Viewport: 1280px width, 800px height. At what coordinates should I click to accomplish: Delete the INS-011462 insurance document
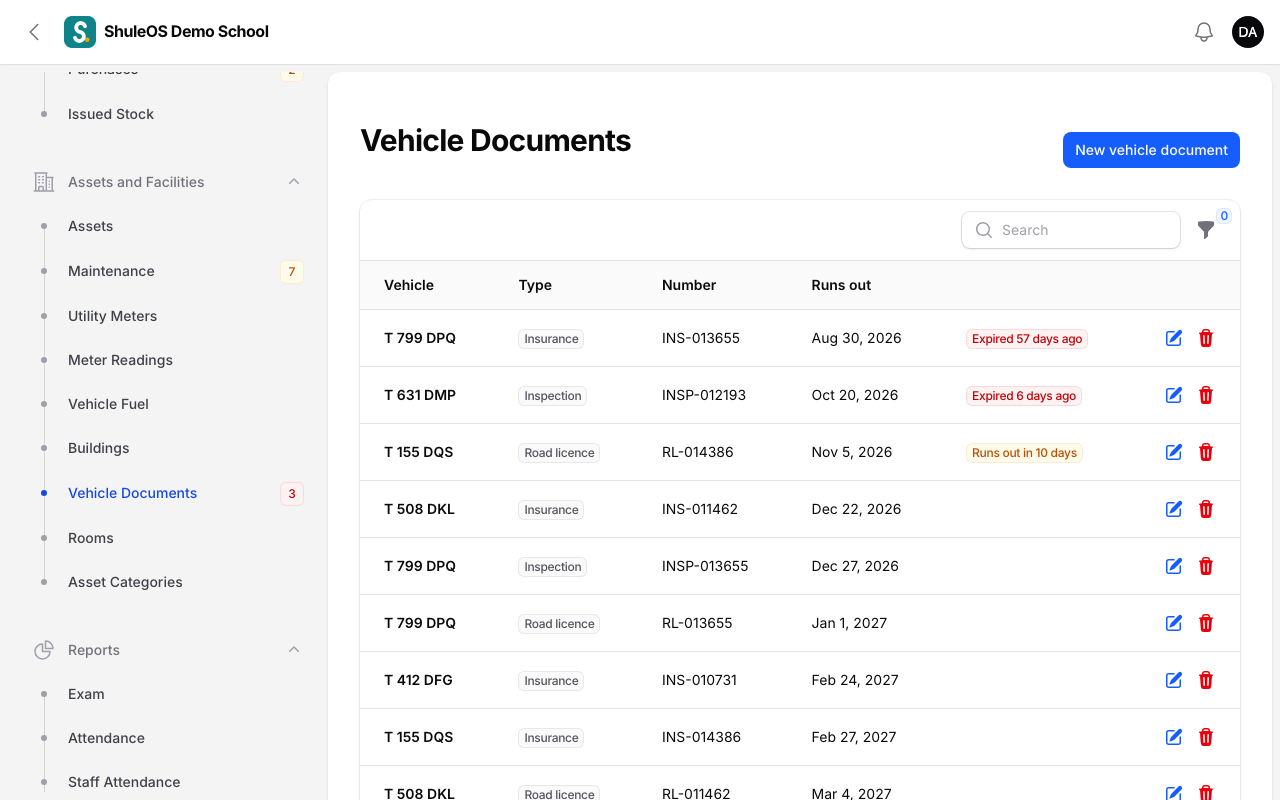click(x=1206, y=509)
